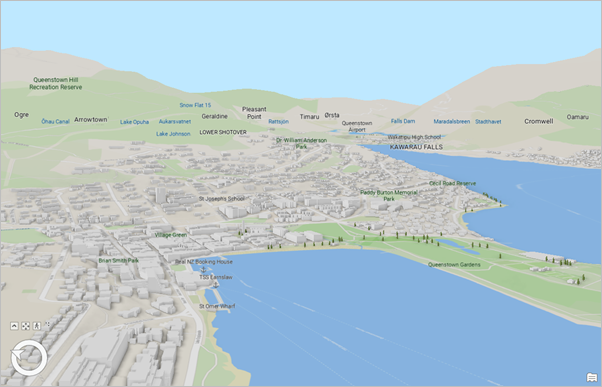Click the Queenstown Airport label
The height and width of the screenshot is (387, 602).
click(357, 126)
